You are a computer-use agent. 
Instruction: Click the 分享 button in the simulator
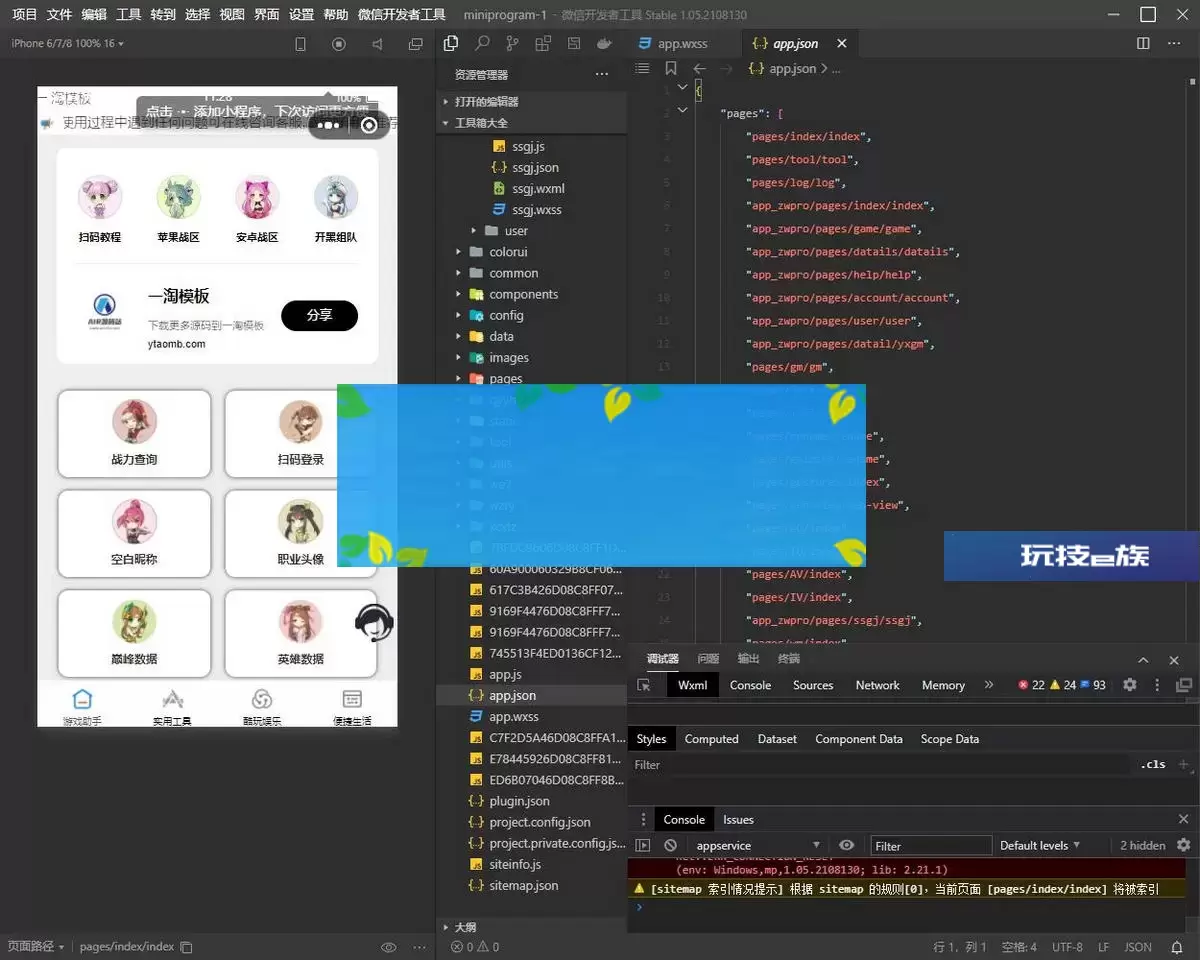click(319, 315)
